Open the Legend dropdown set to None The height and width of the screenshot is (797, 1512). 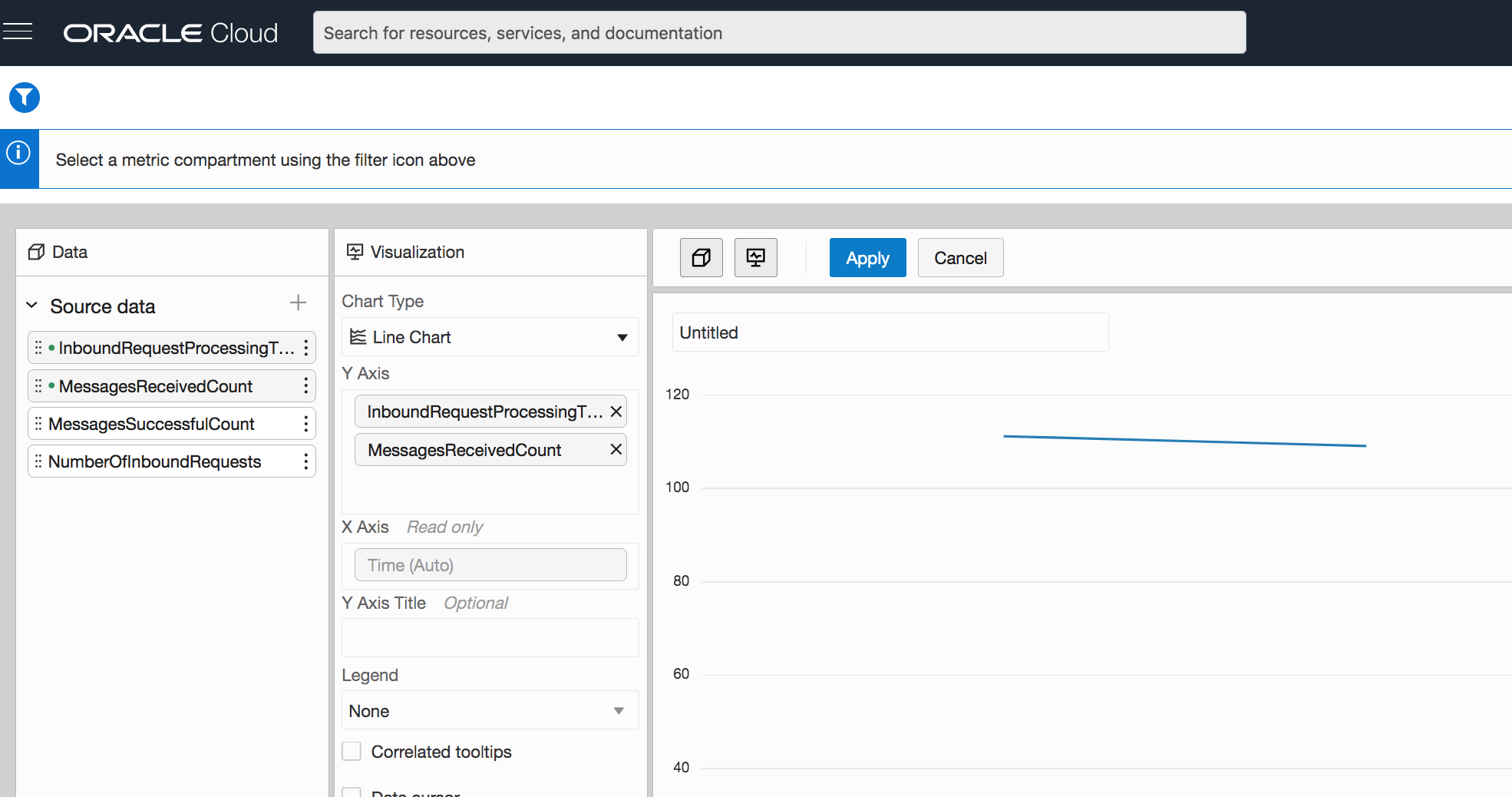(490, 711)
